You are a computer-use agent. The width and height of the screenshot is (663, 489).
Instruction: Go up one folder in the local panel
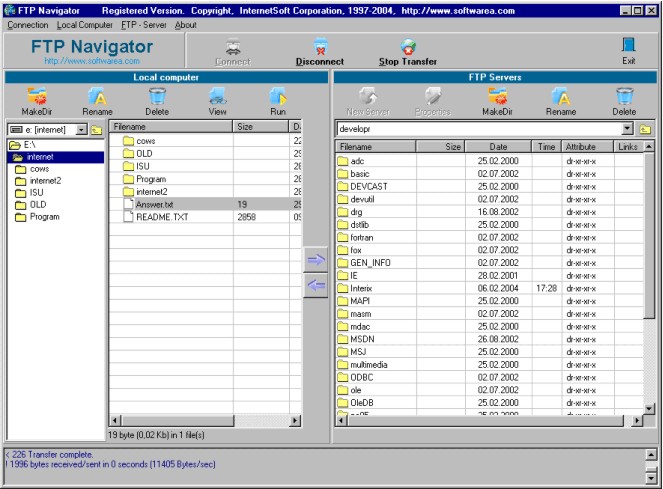click(96, 130)
